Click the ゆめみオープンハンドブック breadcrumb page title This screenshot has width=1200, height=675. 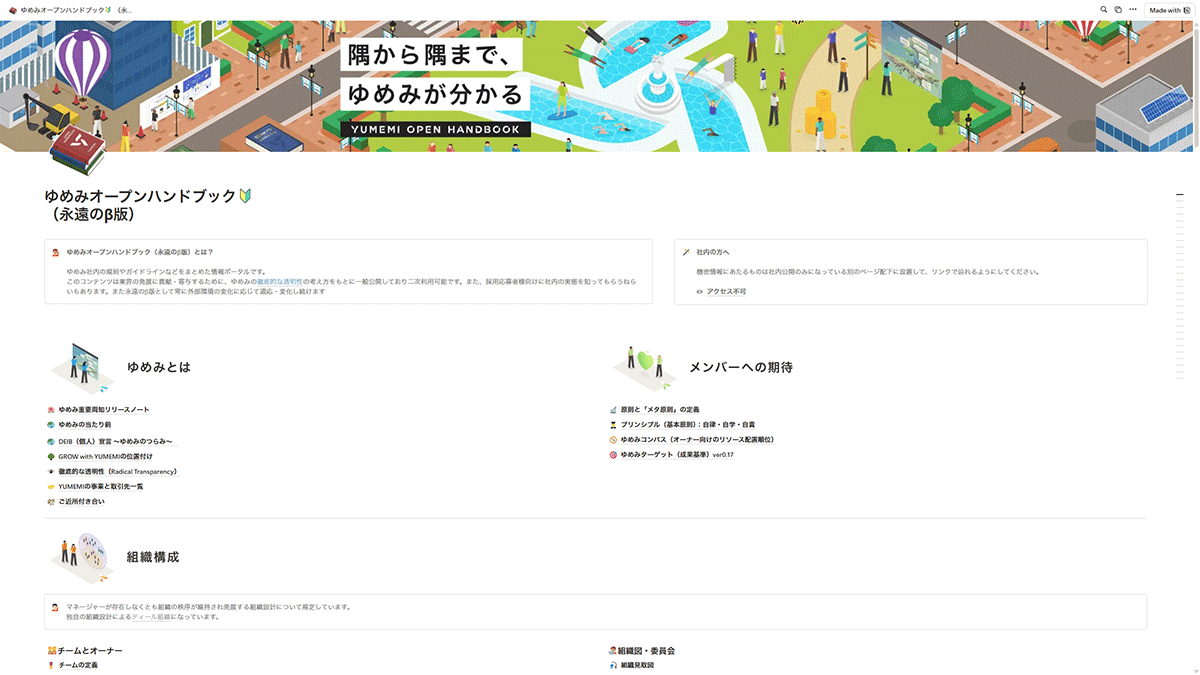pos(75,10)
